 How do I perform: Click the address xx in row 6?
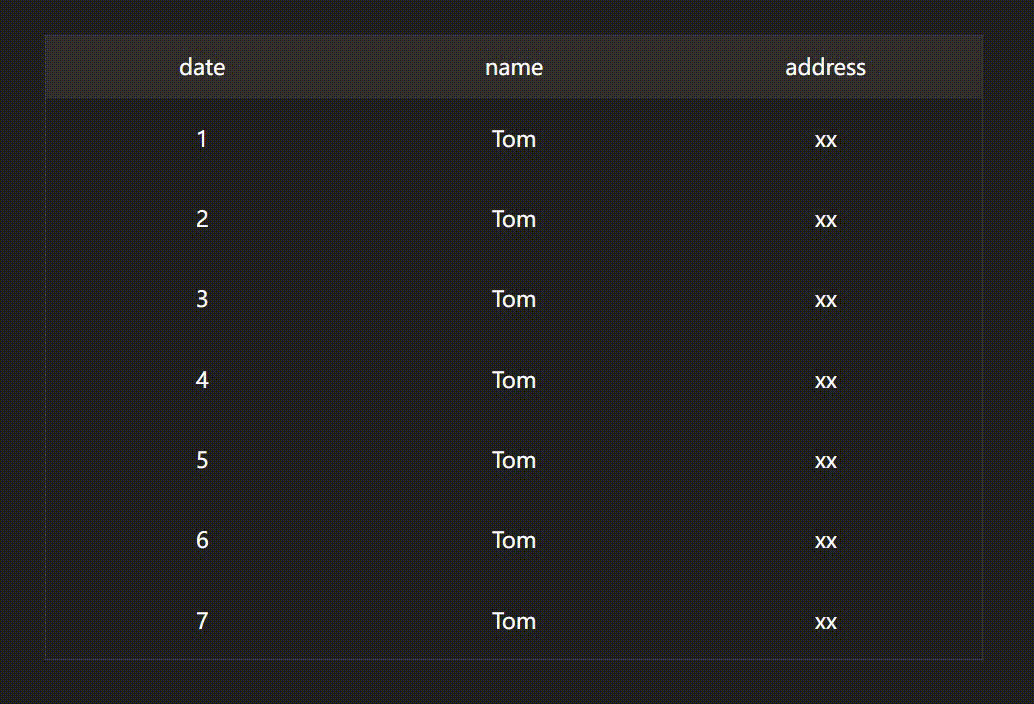click(x=825, y=540)
